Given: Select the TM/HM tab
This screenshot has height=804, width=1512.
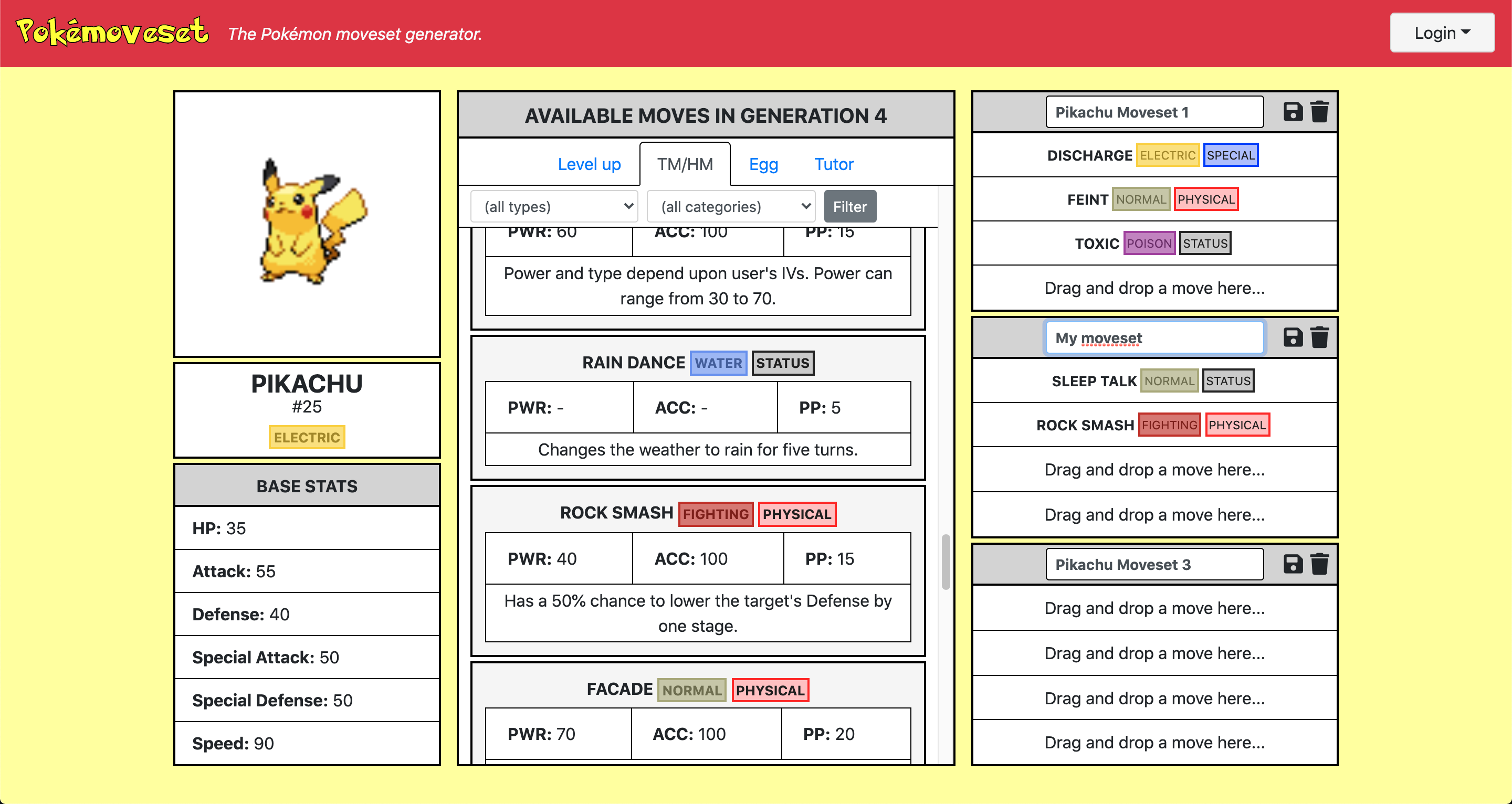Looking at the screenshot, I should 685,164.
